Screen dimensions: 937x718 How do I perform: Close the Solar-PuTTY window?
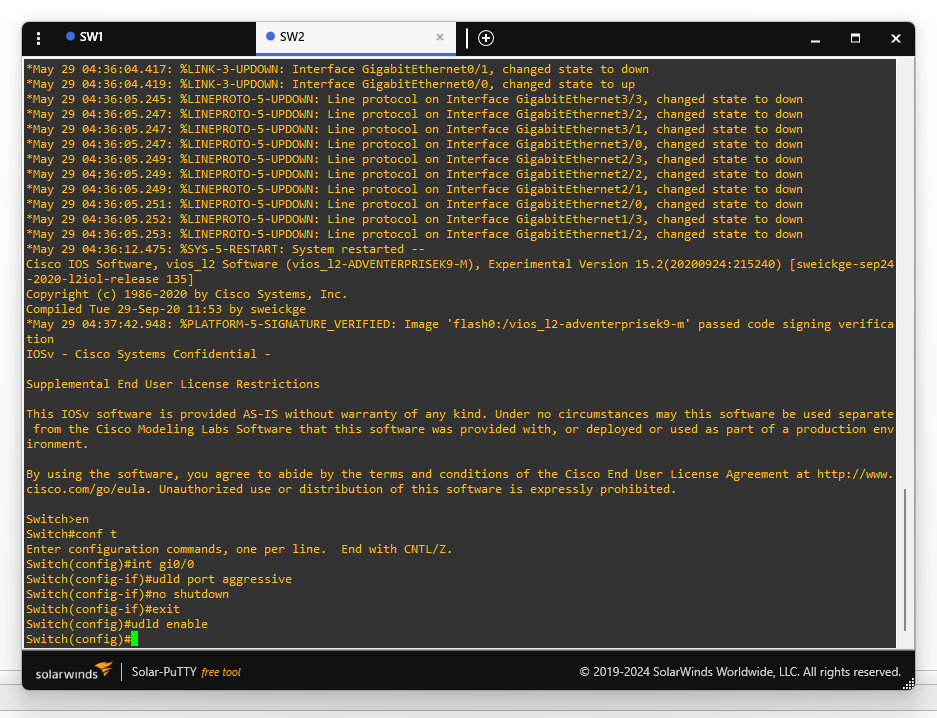click(895, 38)
